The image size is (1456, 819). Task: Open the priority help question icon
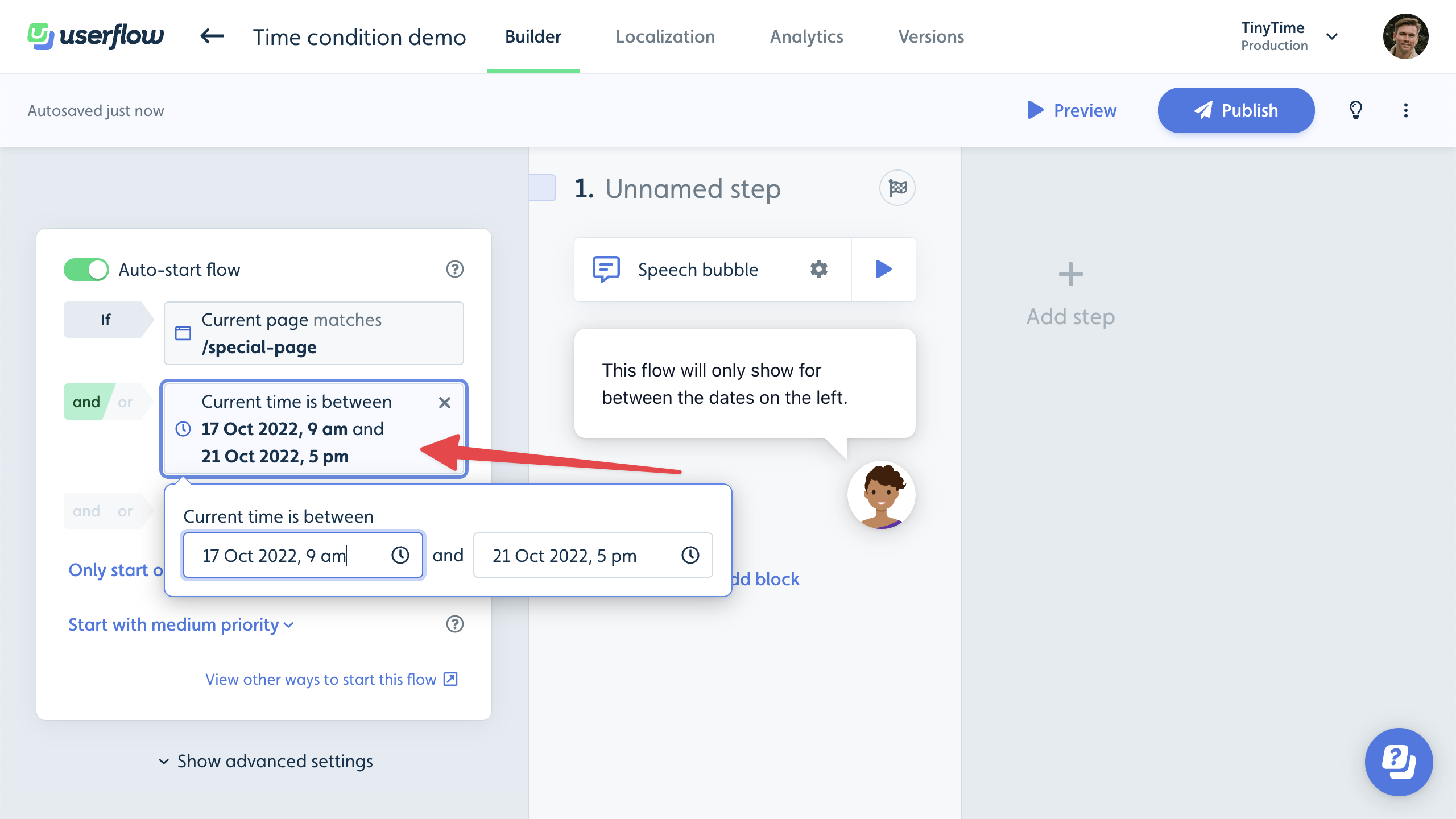pyautogui.click(x=455, y=624)
